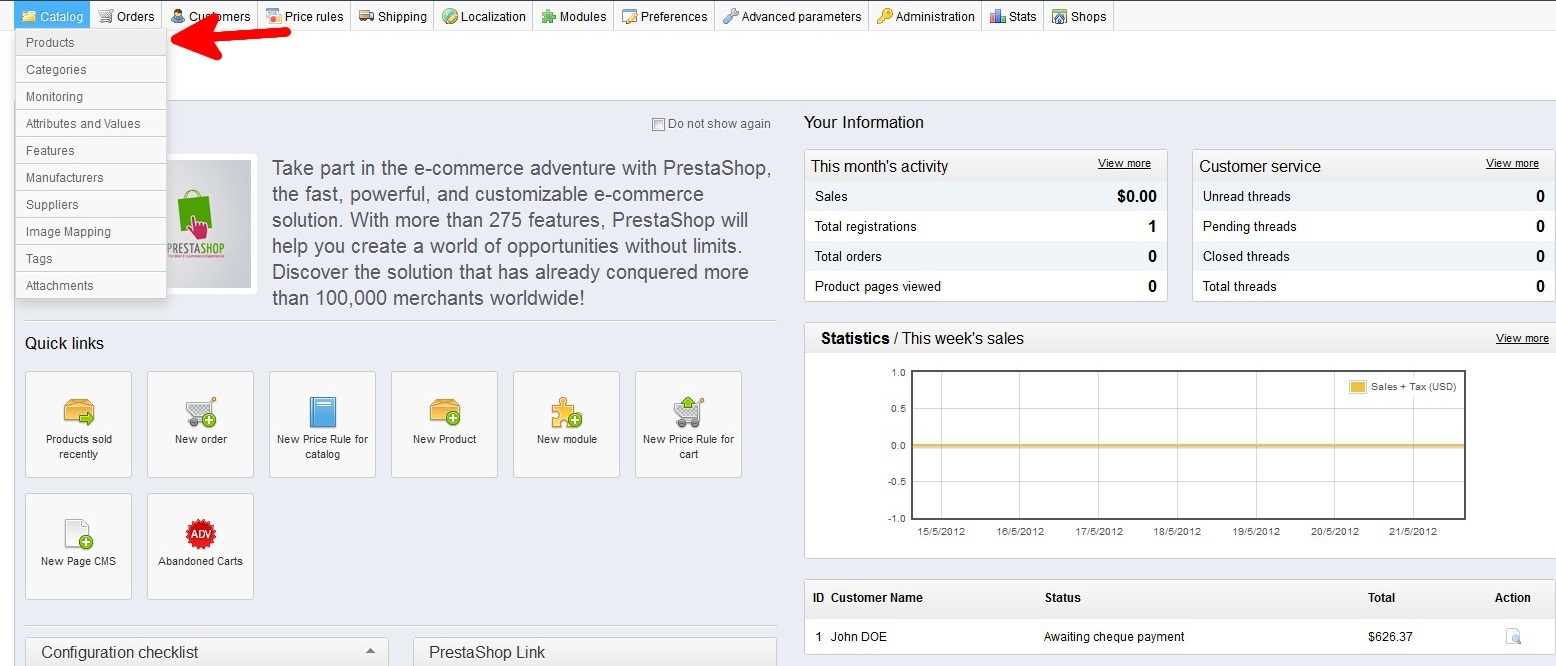This screenshot has width=1556, height=666.
Task: Click the Total registrations row label
Action: [865, 227]
